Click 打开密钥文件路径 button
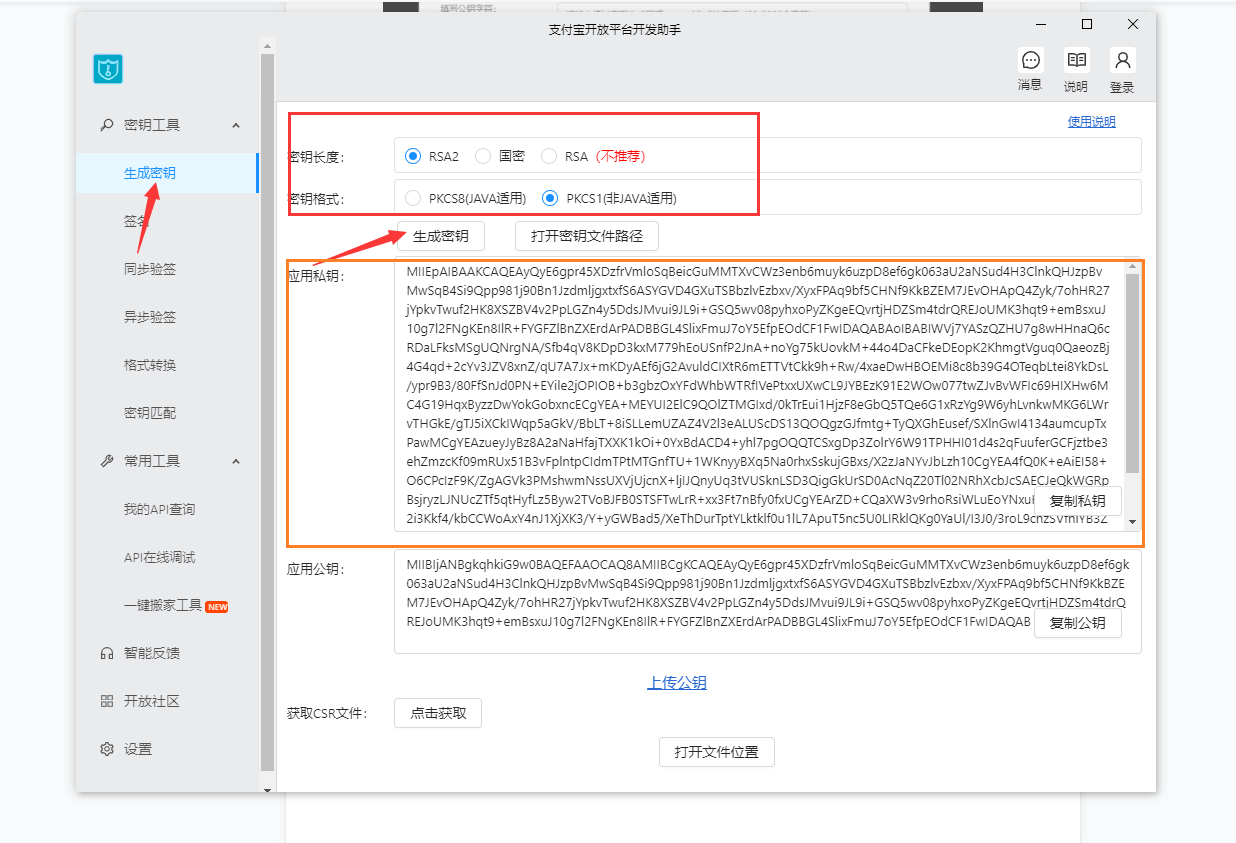This screenshot has width=1236, height=843. tap(587, 236)
